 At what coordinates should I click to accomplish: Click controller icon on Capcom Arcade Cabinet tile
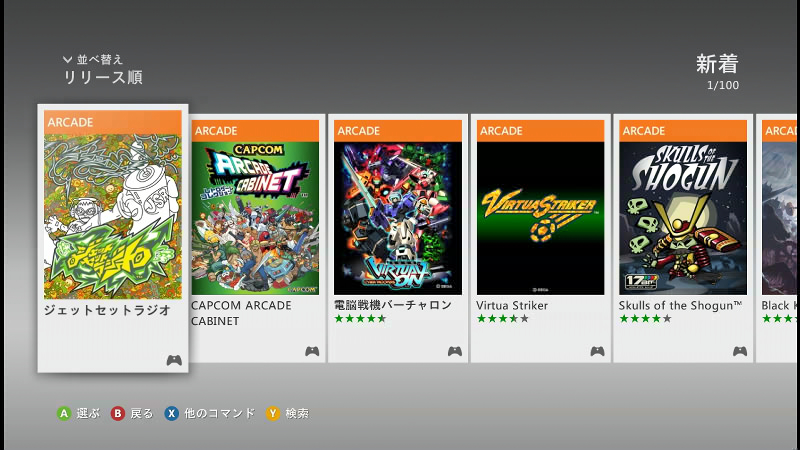point(312,351)
